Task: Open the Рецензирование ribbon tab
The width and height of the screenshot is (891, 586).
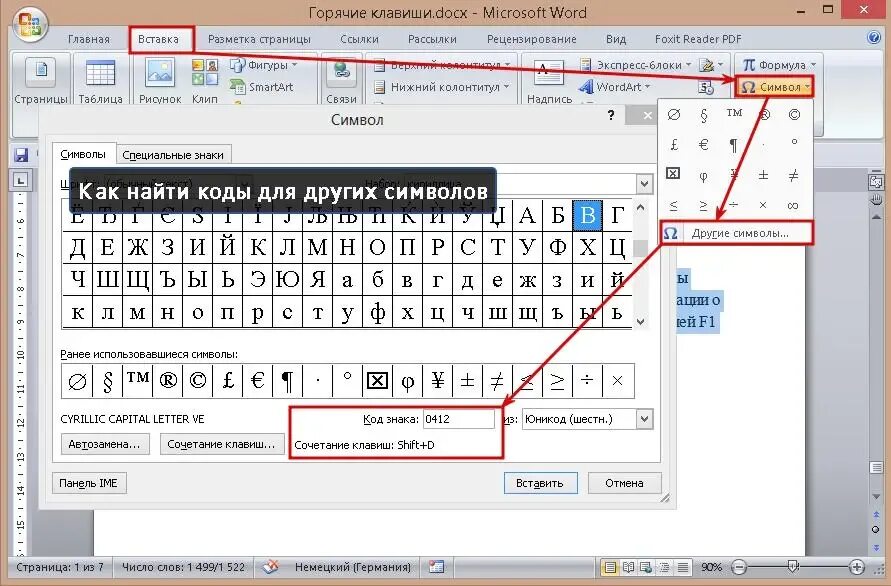Action: coord(531,39)
